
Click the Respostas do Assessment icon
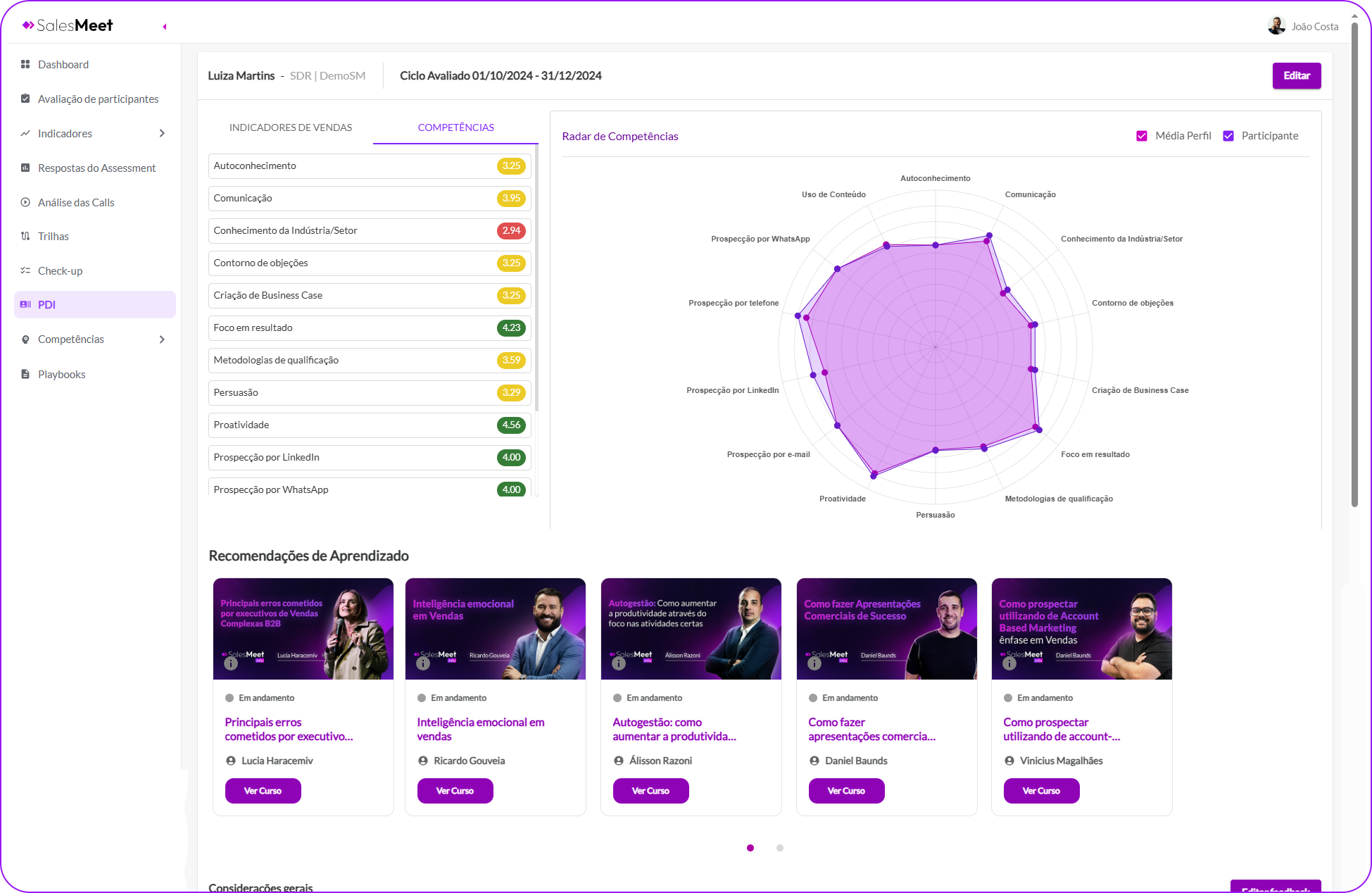click(x=25, y=168)
